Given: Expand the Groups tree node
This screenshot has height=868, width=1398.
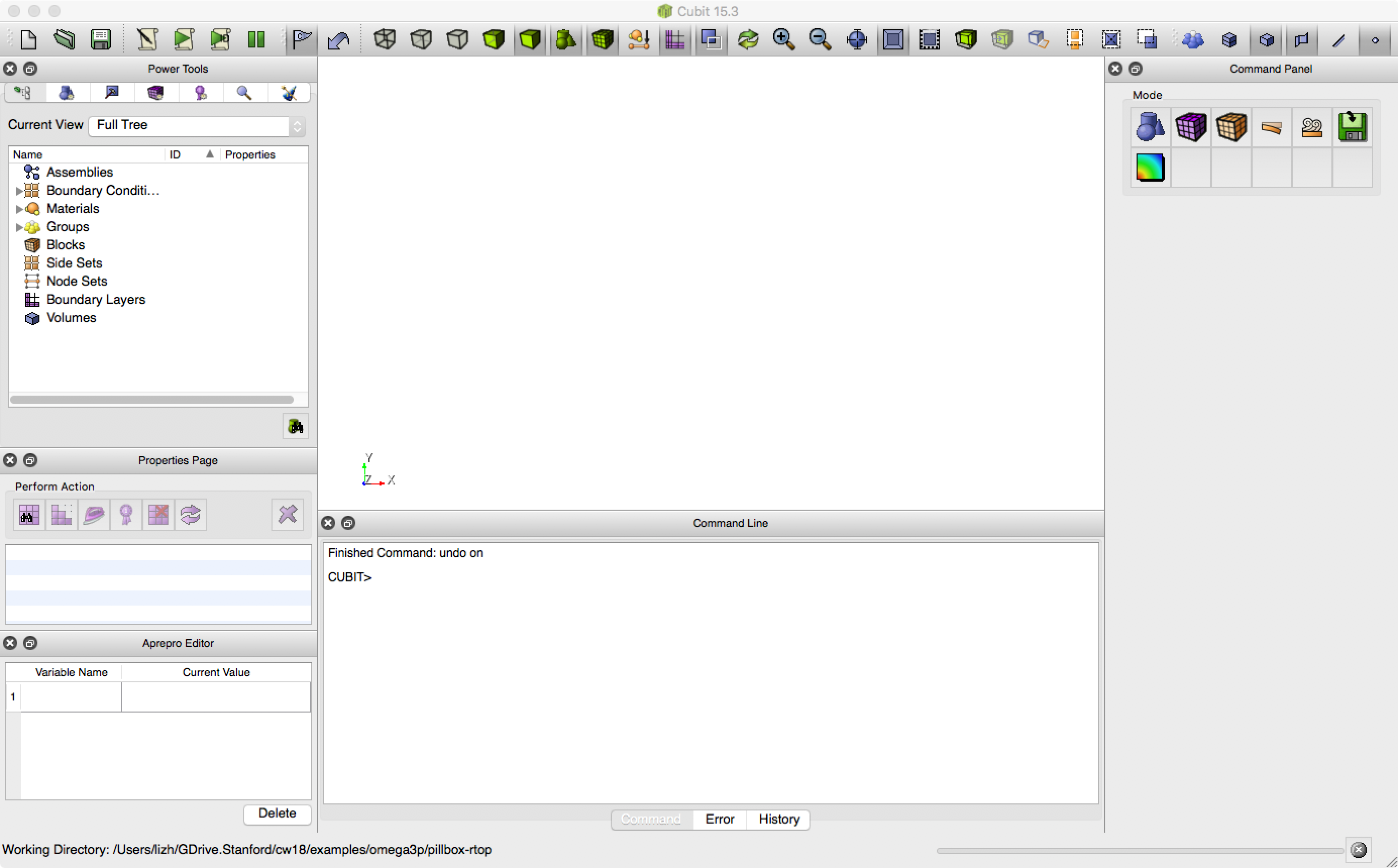Looking at the screenshot, I should [x=19, y=227].
